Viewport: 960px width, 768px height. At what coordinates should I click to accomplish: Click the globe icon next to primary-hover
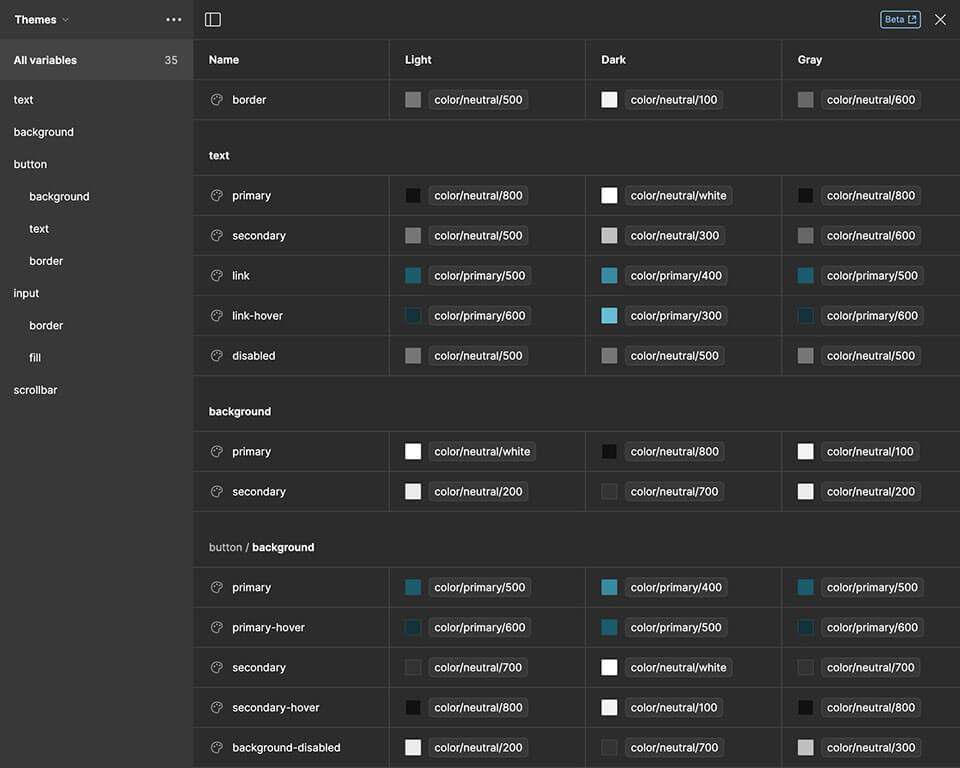[x=216, y=627]
